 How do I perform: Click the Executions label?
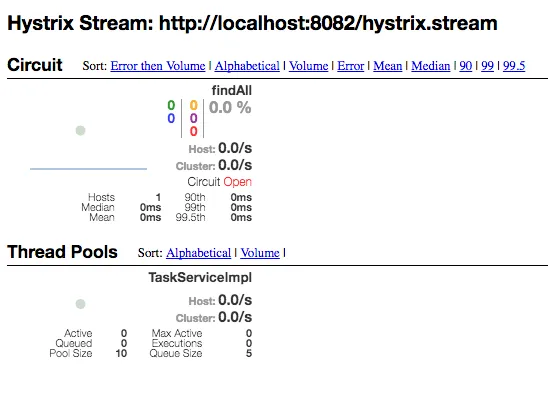(177, 344)
